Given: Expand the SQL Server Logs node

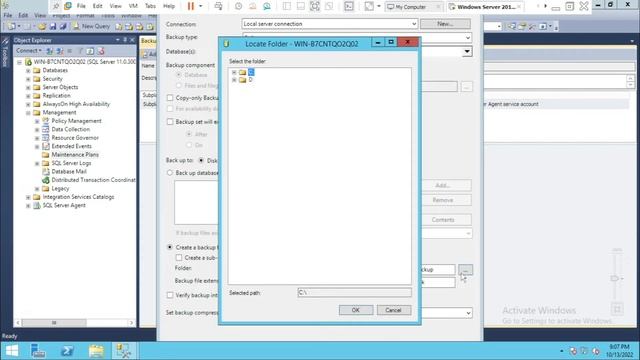Looking at the screenshot, I should pos(37,163).
